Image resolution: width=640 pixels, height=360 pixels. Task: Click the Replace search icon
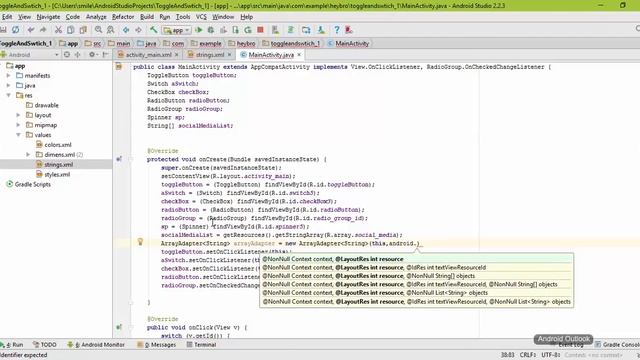111,30
